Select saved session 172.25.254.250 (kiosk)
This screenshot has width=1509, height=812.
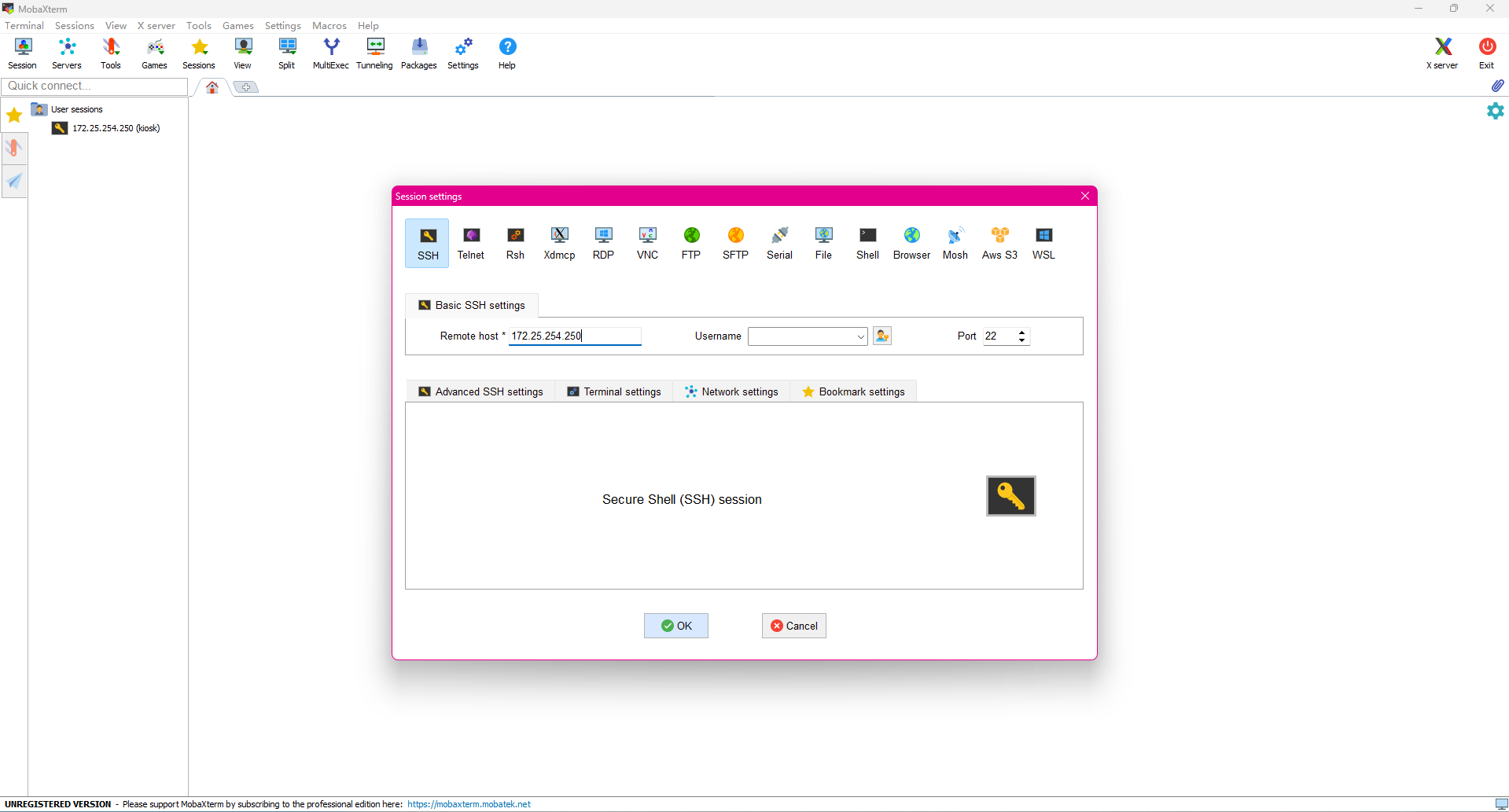pos(106,128)
